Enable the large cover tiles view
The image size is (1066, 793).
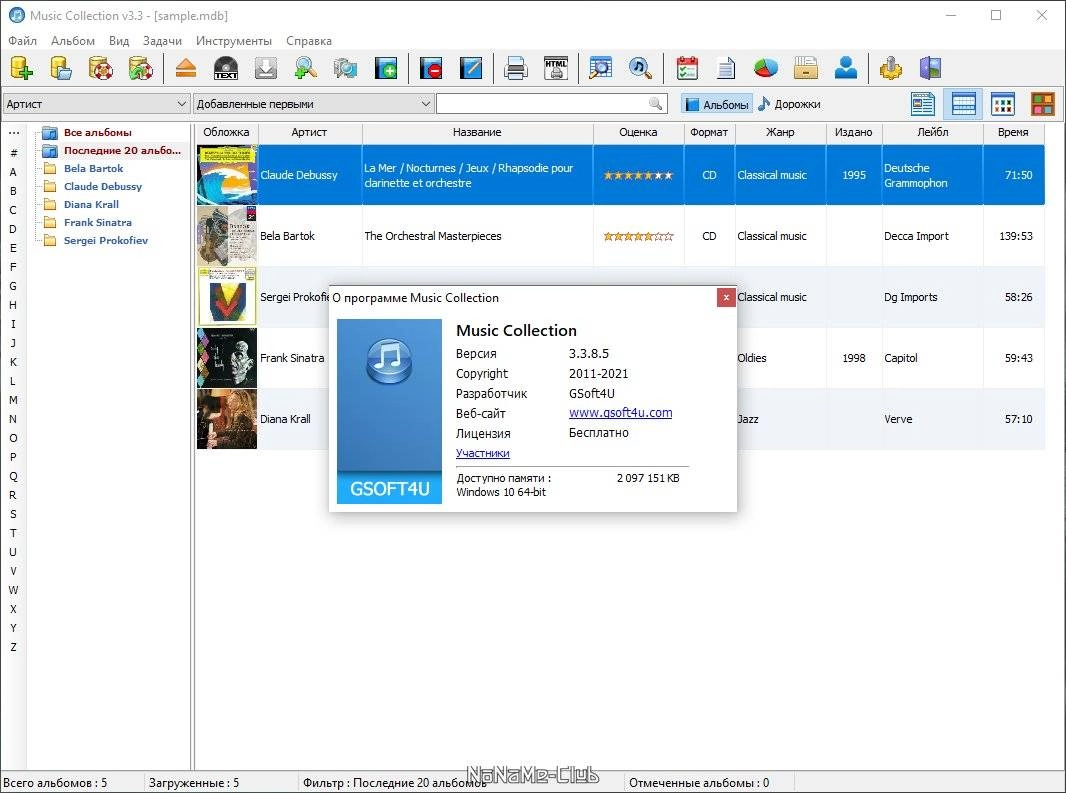click(1043, 104)
